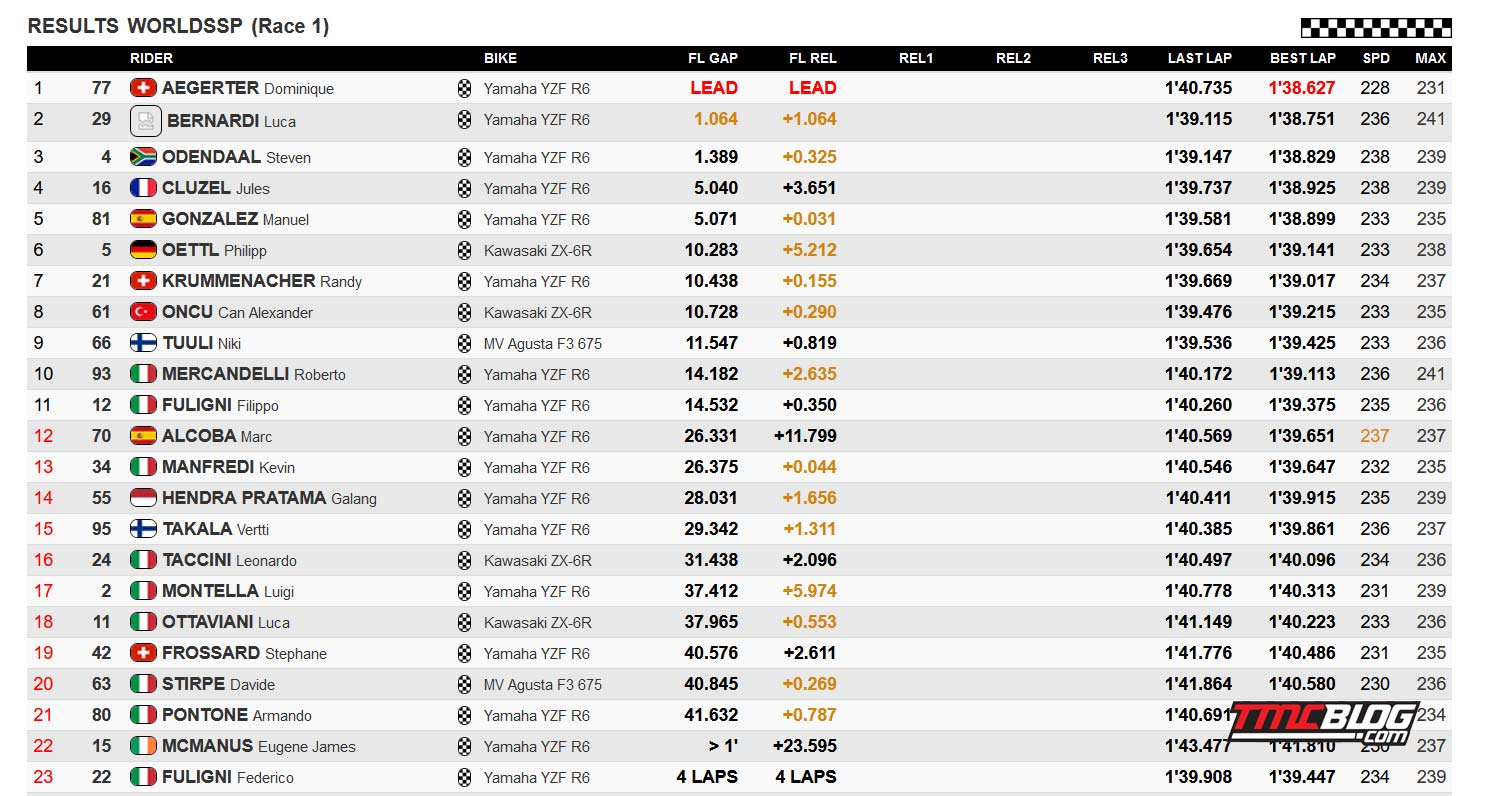Click the RESULTS WORLDSSP (Race 1) title
The image size is (1490, 796).
coord(178,27)
